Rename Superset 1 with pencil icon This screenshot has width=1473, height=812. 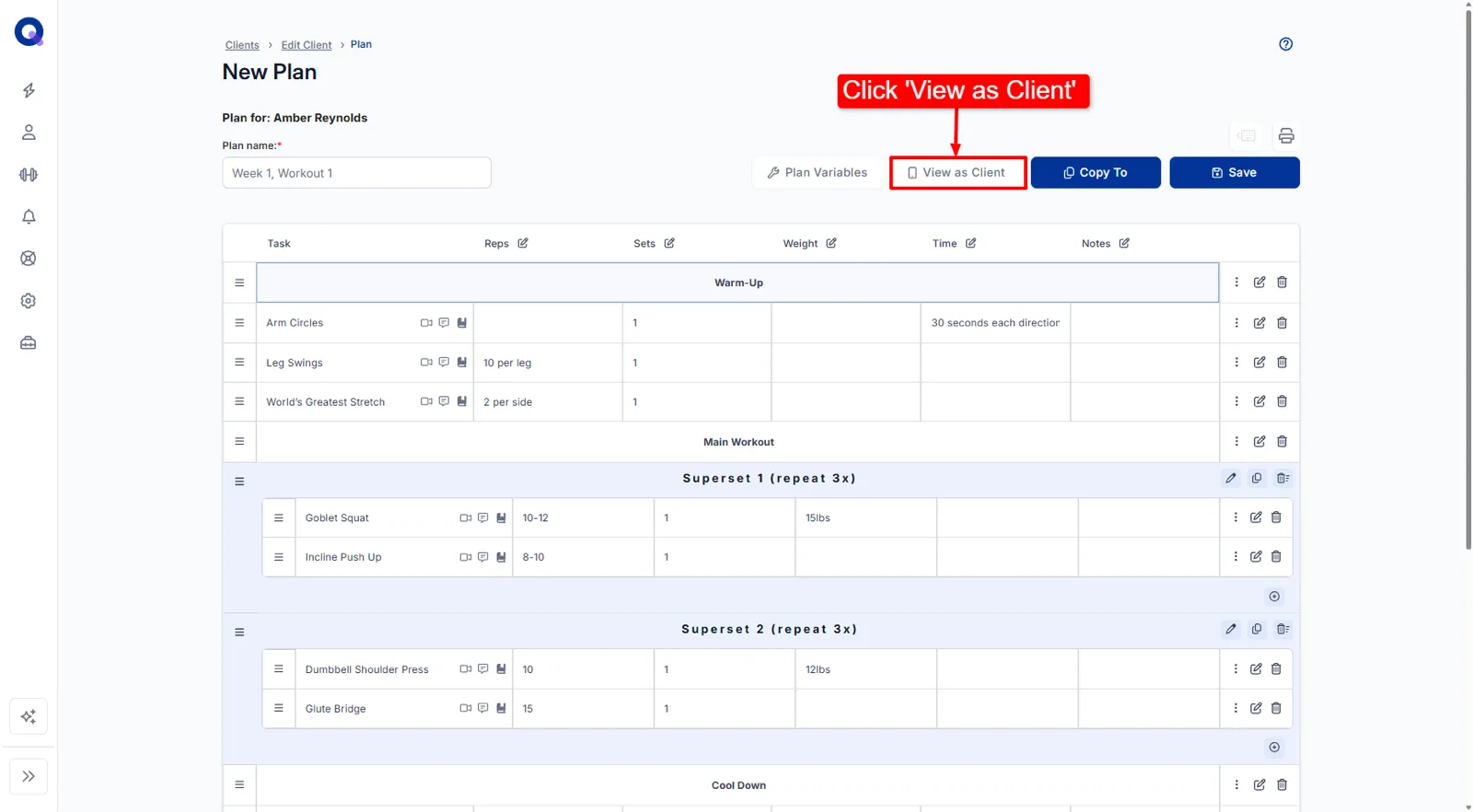coord(1231,479)
